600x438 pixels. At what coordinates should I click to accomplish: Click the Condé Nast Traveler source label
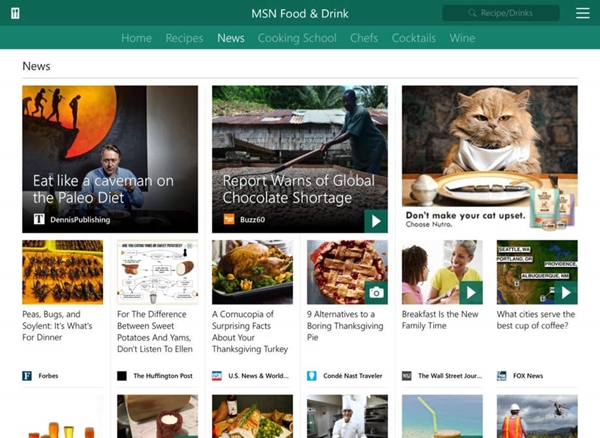click(352, 376)
